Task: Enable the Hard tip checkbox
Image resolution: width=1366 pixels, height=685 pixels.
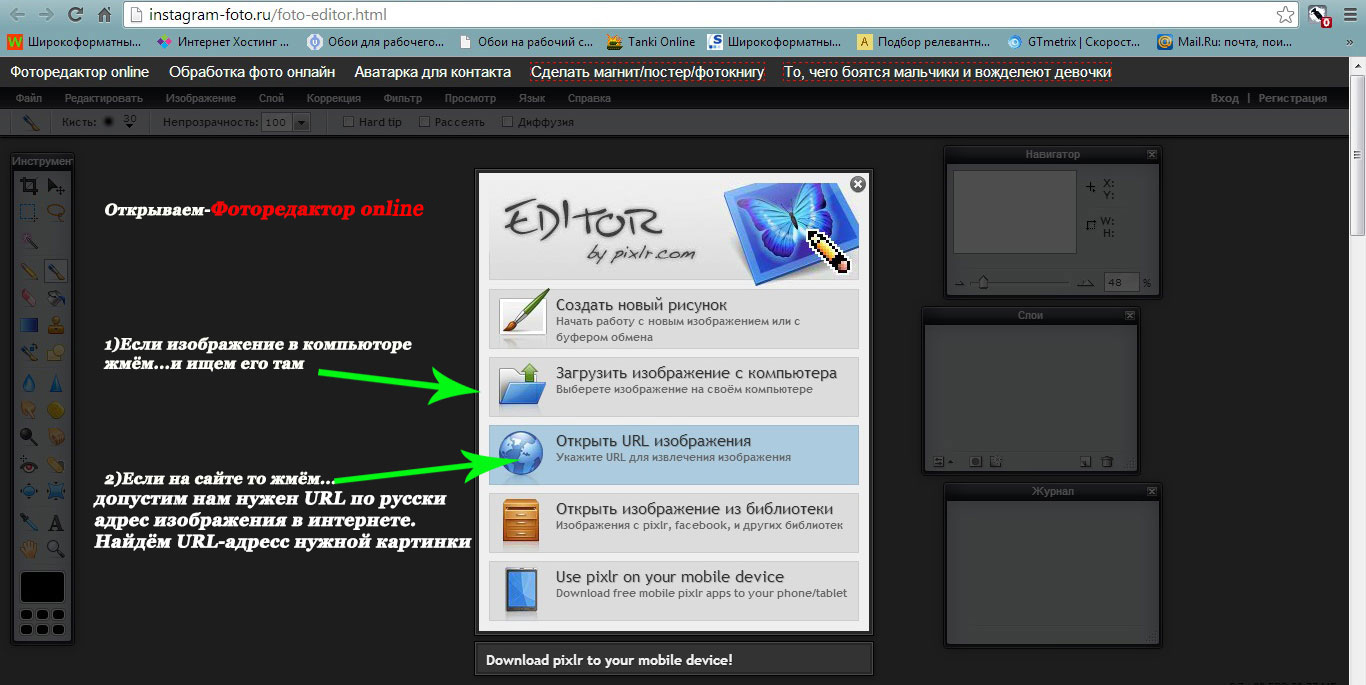Action: point(348,122)
